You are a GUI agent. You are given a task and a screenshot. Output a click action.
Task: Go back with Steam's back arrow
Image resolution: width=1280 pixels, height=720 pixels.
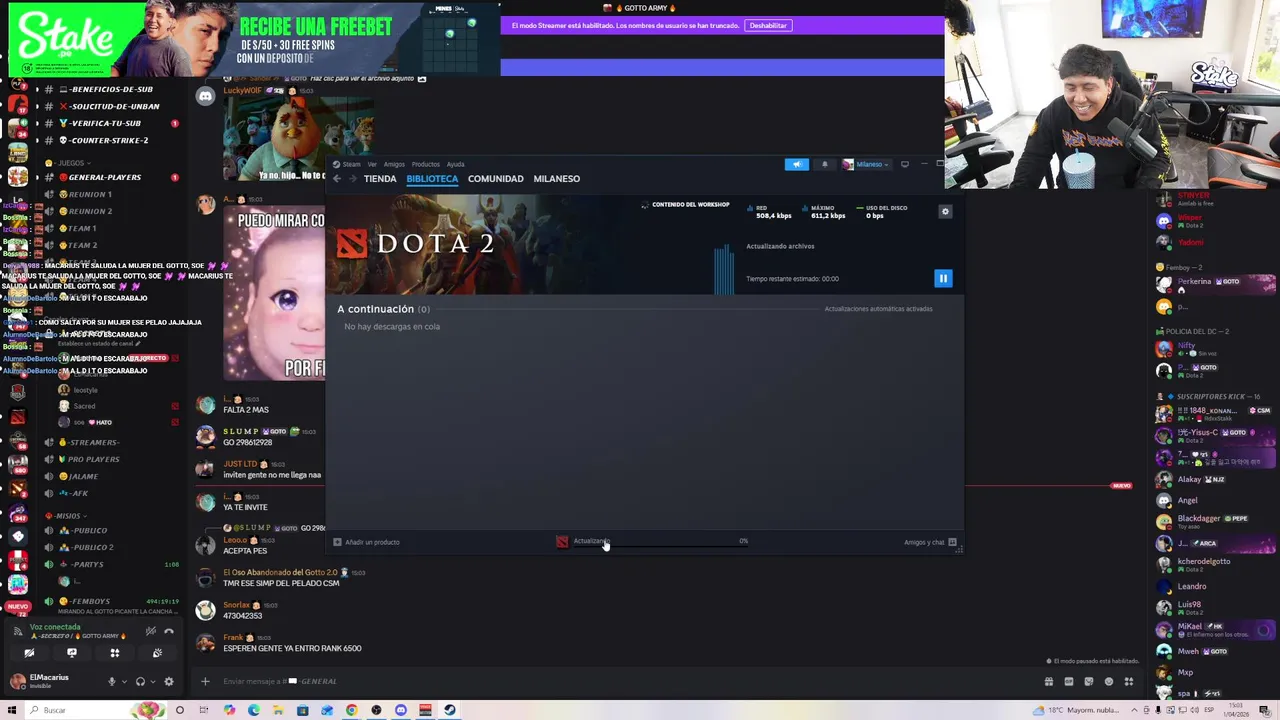coord(337,179)
